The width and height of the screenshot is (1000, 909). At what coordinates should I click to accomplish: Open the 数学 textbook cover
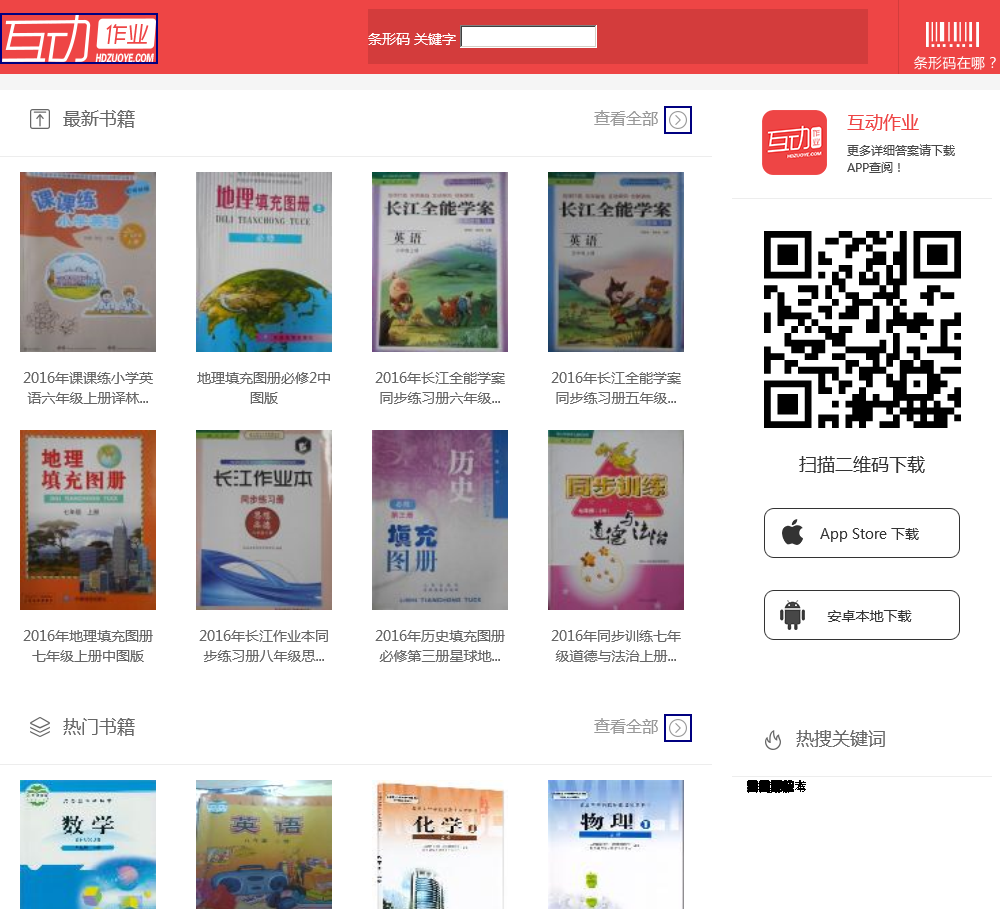point(88,844)
